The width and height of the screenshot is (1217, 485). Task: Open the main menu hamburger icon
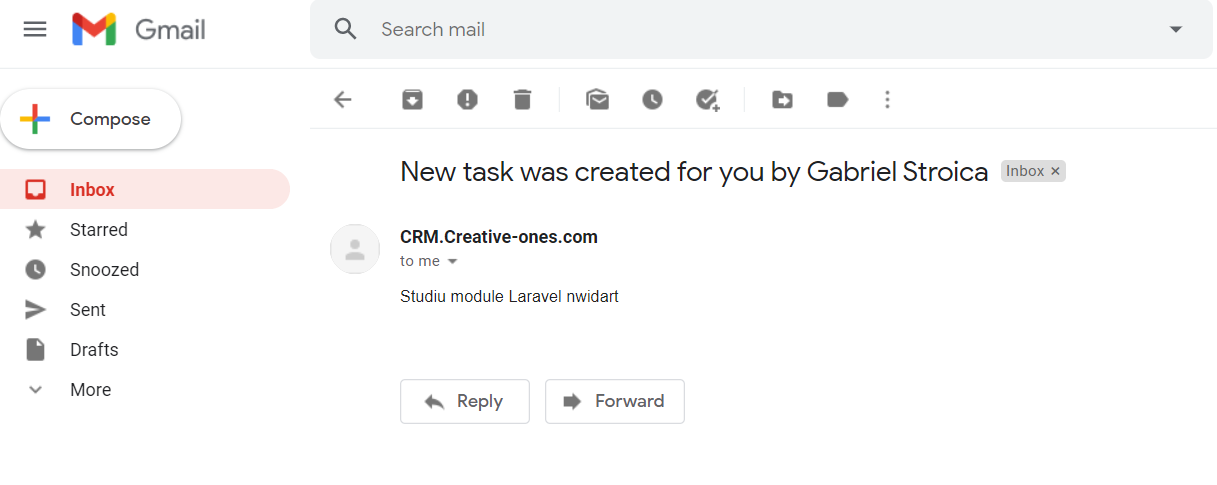[x=35, y=29]
